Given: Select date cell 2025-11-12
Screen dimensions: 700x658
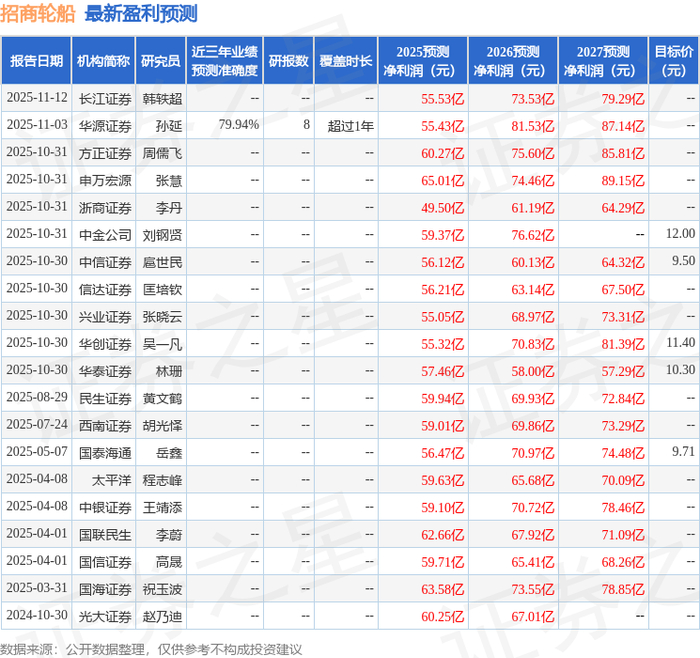Looking at the screenshot, I should pyautogui.click(x=37, y=98).
